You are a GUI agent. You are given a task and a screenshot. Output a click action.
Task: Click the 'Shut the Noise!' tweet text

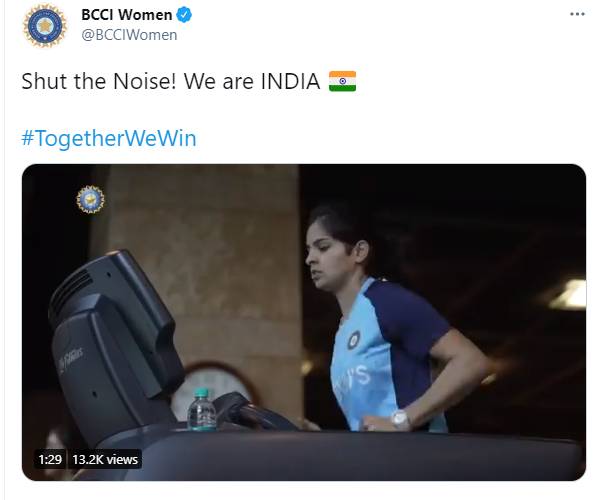[99, 81]
